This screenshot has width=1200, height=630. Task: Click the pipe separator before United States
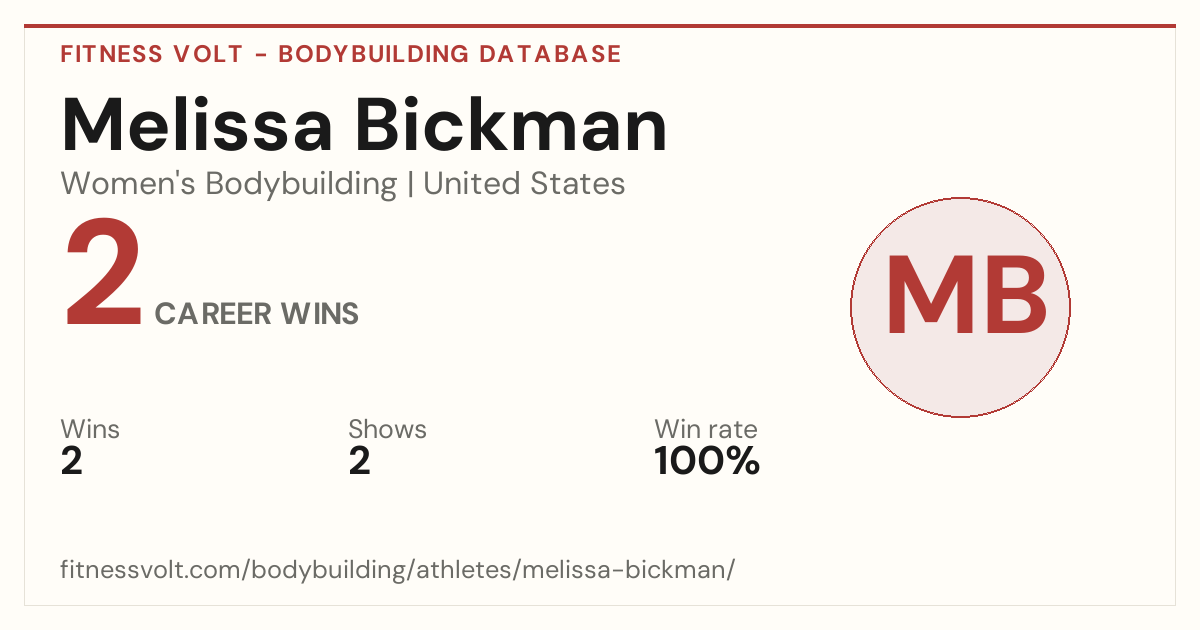(x=410, y=185)
